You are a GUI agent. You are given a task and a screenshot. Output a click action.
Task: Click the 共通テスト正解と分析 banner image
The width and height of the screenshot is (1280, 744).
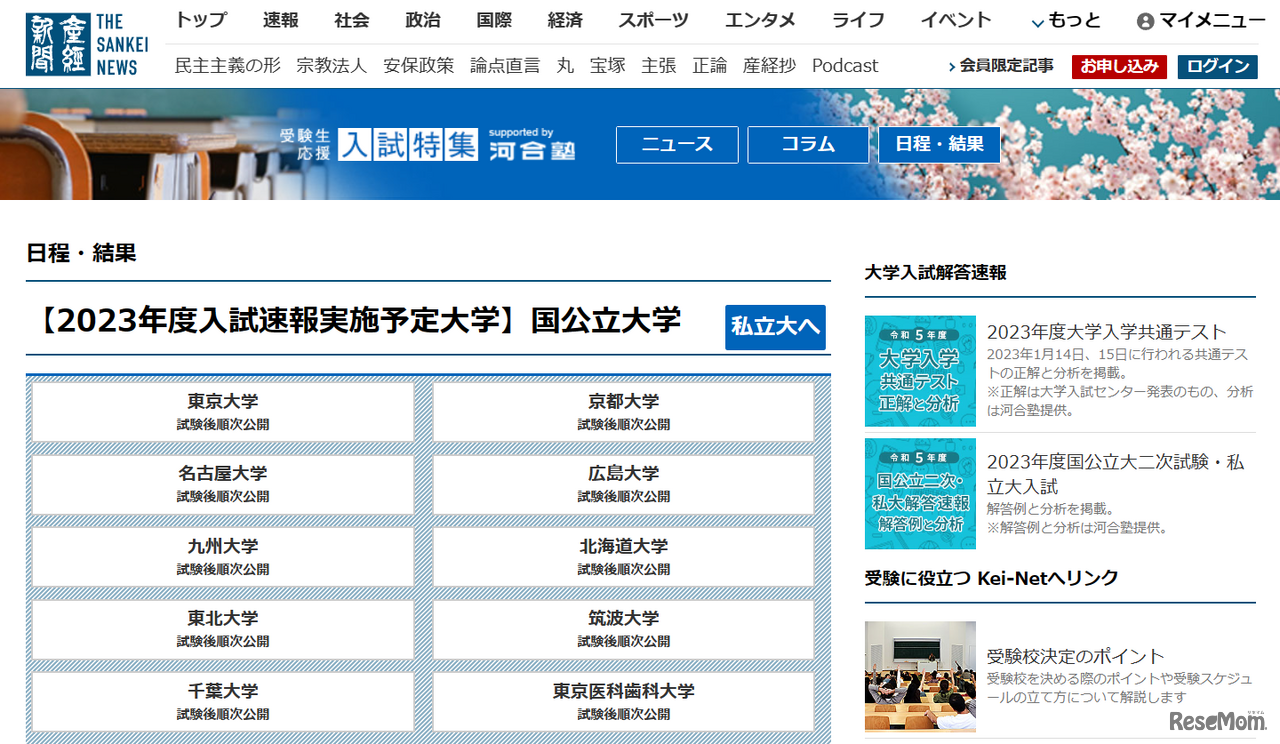(x=920, y=371)
